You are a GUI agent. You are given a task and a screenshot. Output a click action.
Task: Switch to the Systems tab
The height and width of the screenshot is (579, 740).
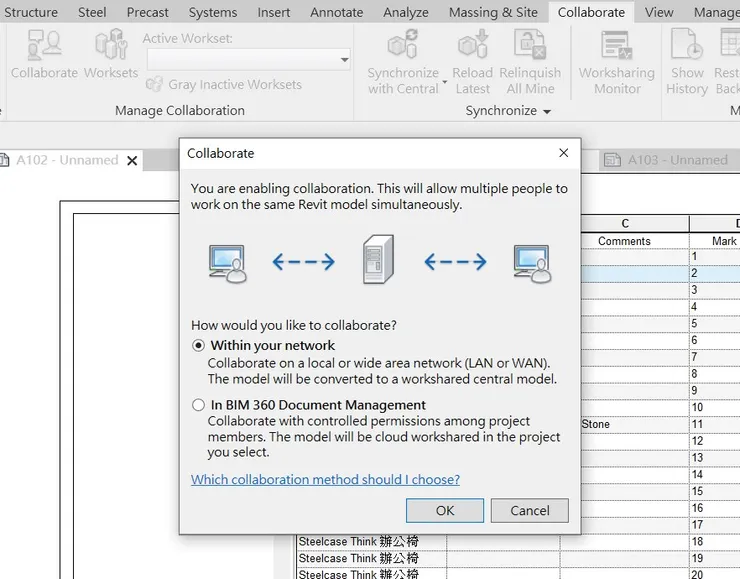213,12
